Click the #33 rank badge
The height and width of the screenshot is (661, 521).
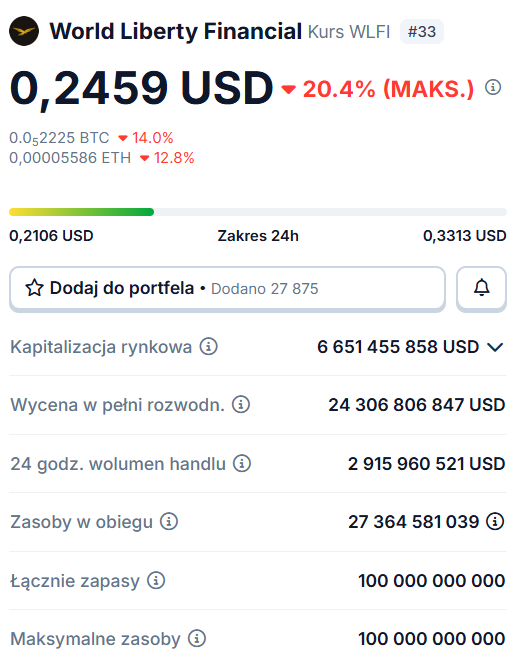pyautogui.click(x=422, y=32)
